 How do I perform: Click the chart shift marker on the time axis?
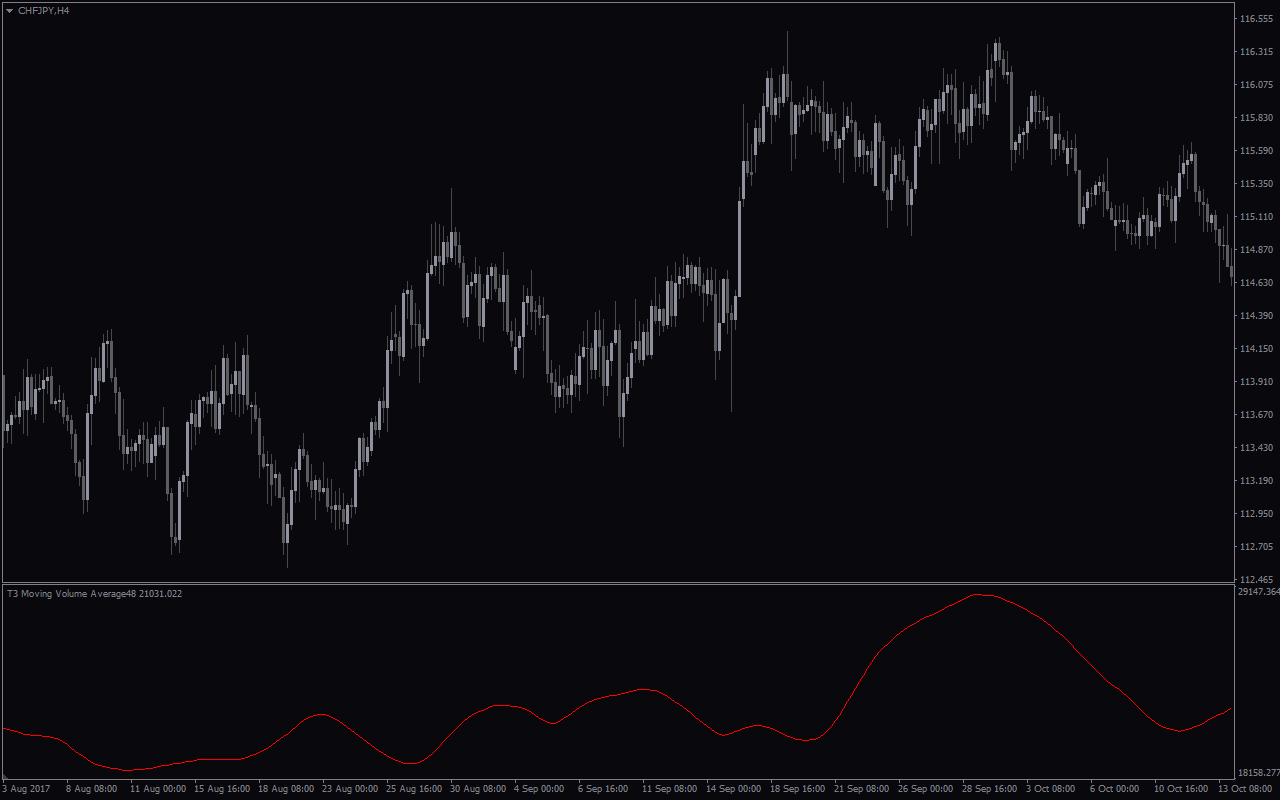(4, 777)
